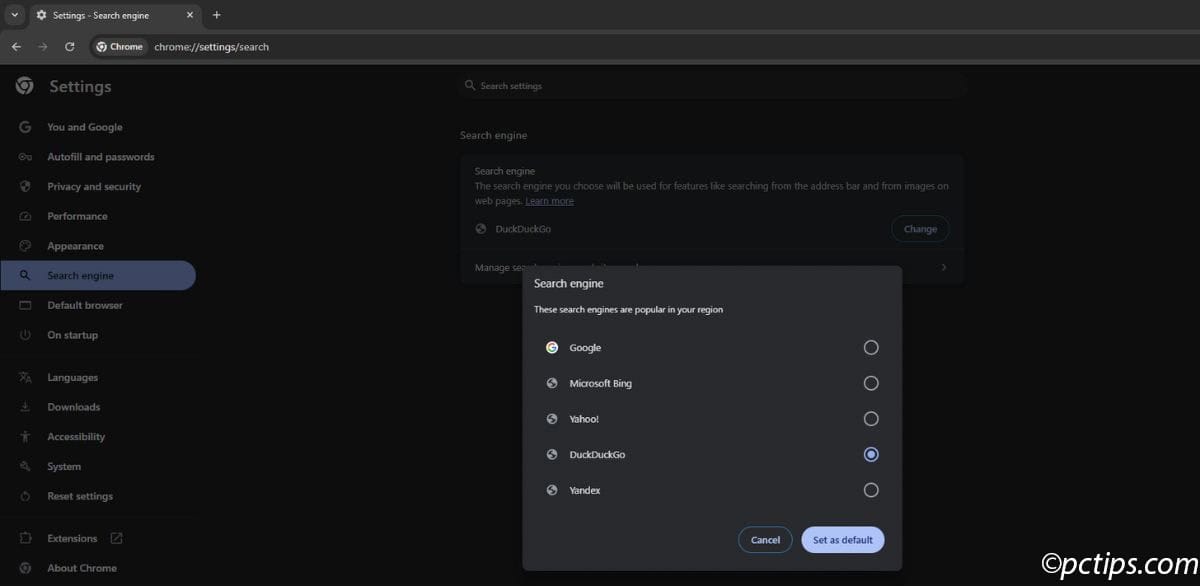Click the On startup power icon
This screenshot has height=586, width=1200.
click(x=25, y=335)
